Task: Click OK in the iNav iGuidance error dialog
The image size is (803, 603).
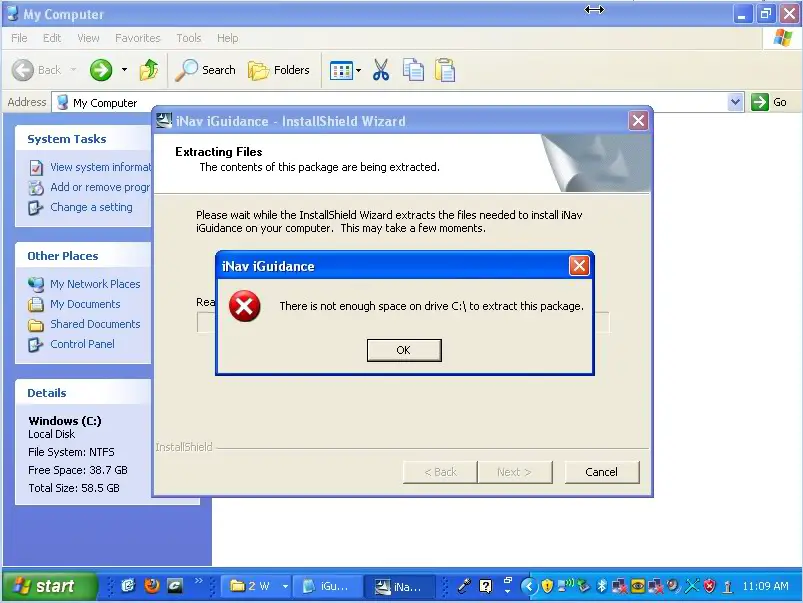Action: click(404, 350)
